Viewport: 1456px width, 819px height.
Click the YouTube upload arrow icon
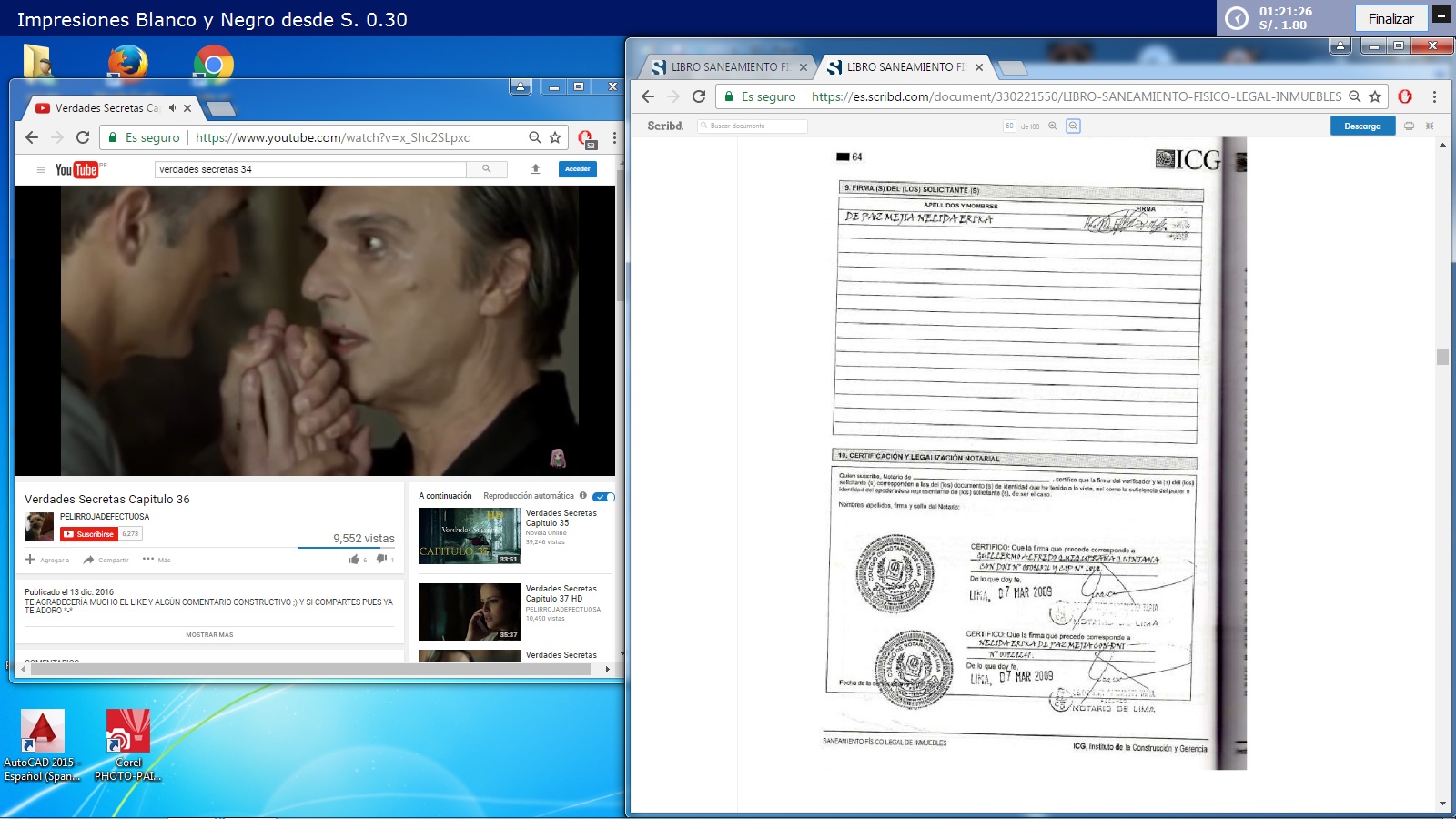point(536,169)
